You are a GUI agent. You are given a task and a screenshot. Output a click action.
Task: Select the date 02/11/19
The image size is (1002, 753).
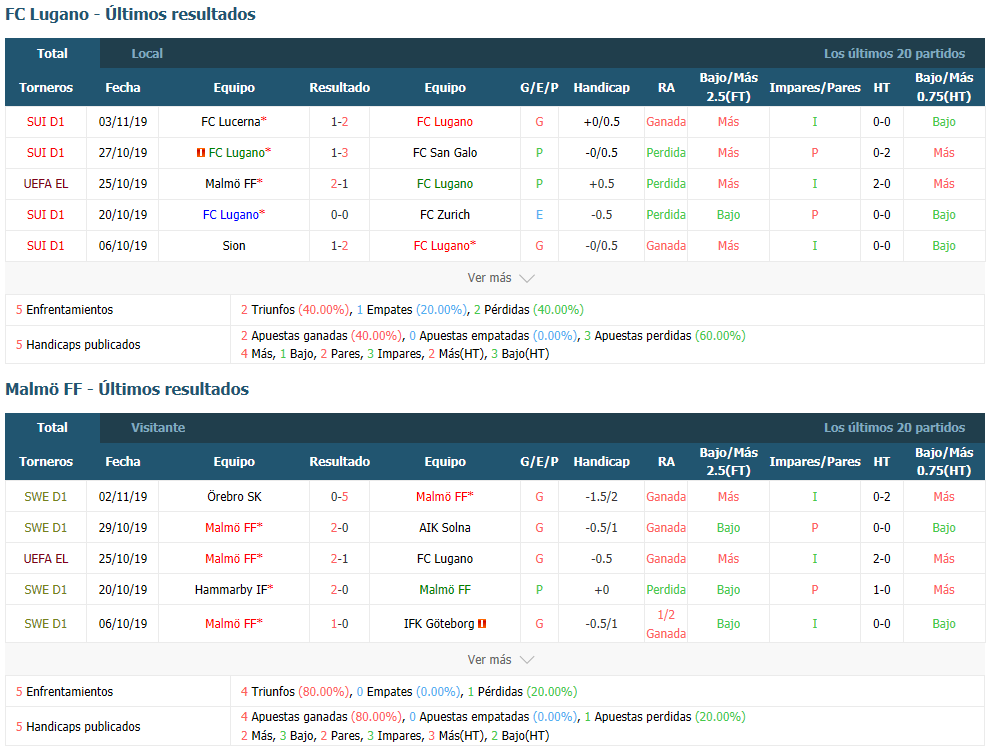click(x=123, y=497)
